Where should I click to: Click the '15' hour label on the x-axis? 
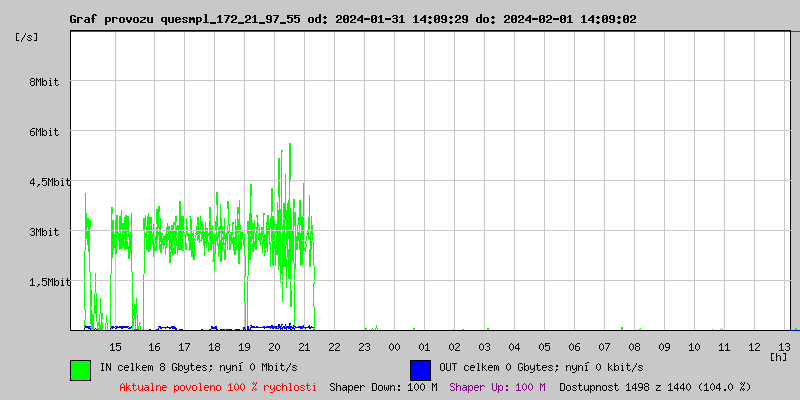(x=116, y=346)
